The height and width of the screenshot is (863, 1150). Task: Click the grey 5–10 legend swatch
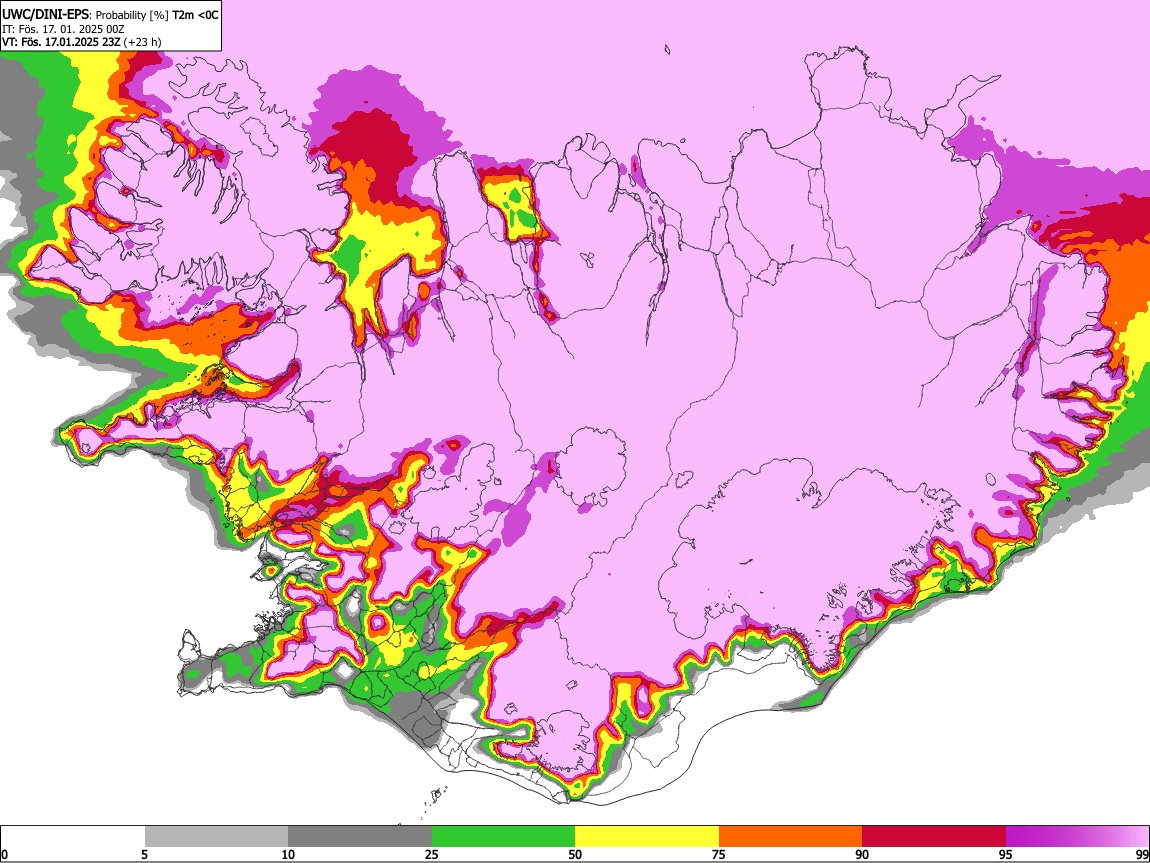click(216, 837)
